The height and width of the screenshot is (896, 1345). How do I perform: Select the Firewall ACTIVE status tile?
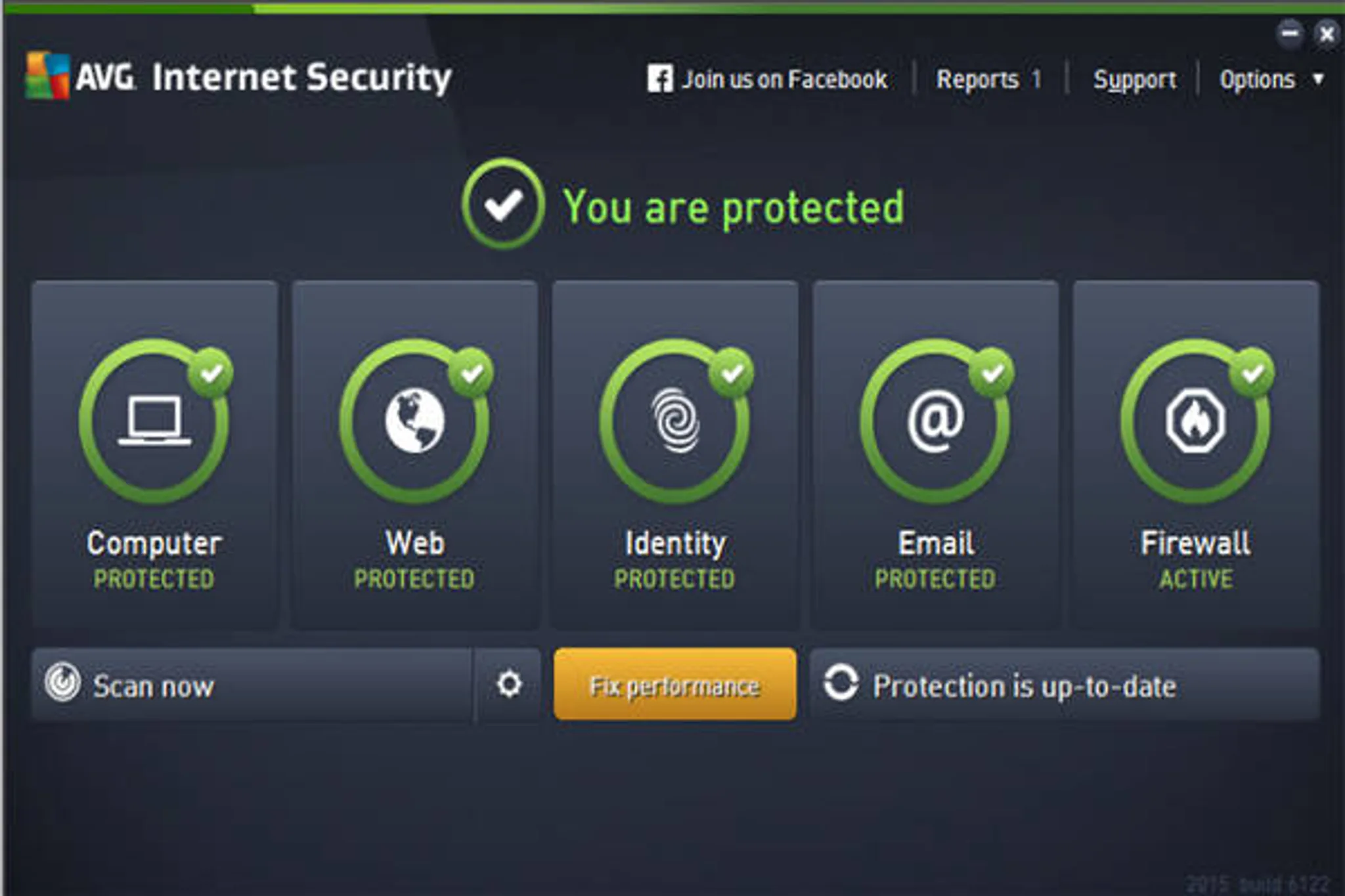coord(1196,455)
